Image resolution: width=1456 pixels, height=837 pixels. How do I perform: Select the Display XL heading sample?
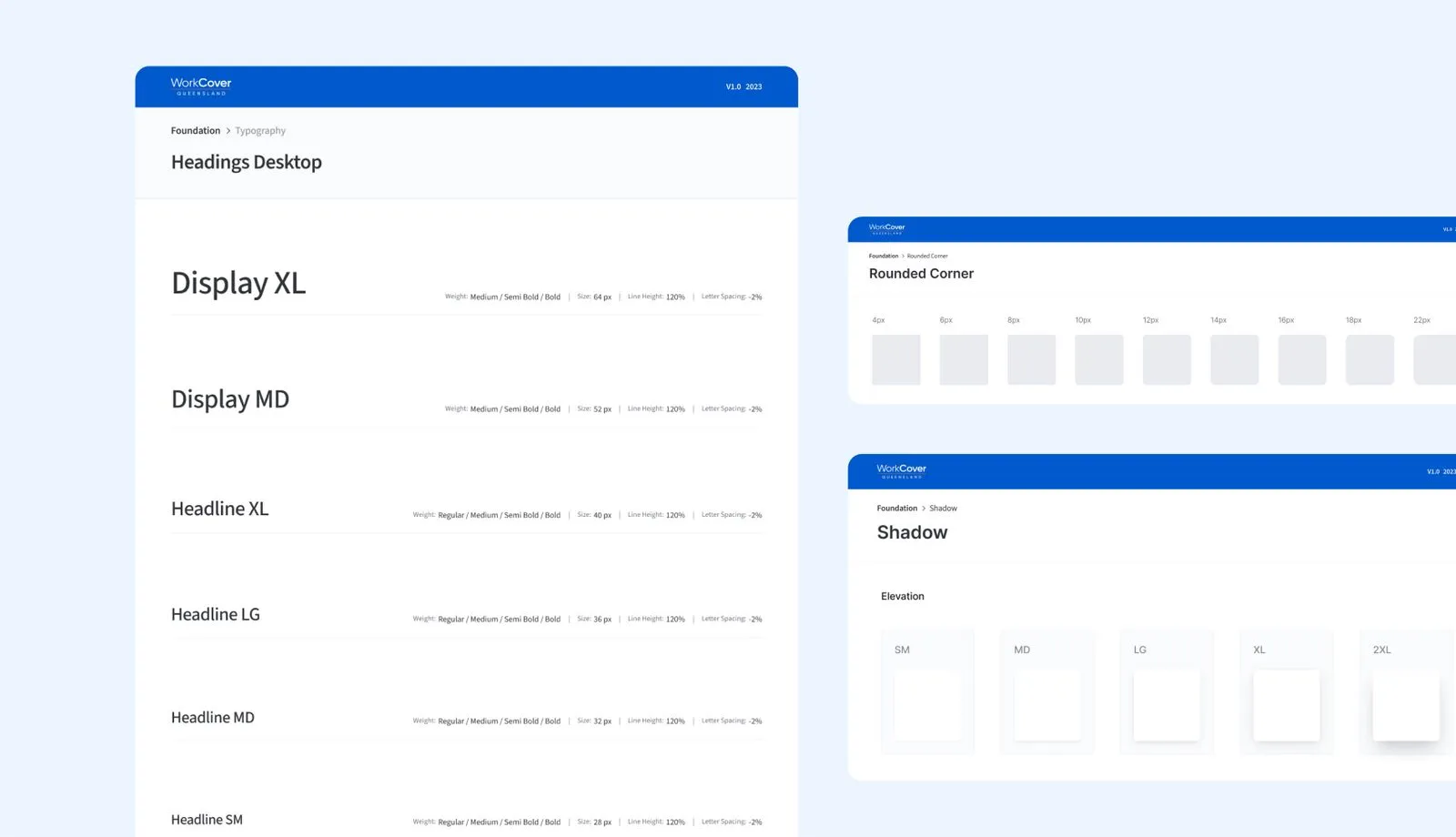[x=238, y=283]
